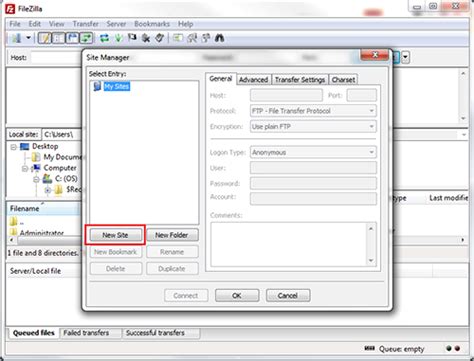Click the New Site button

point(115,235)
